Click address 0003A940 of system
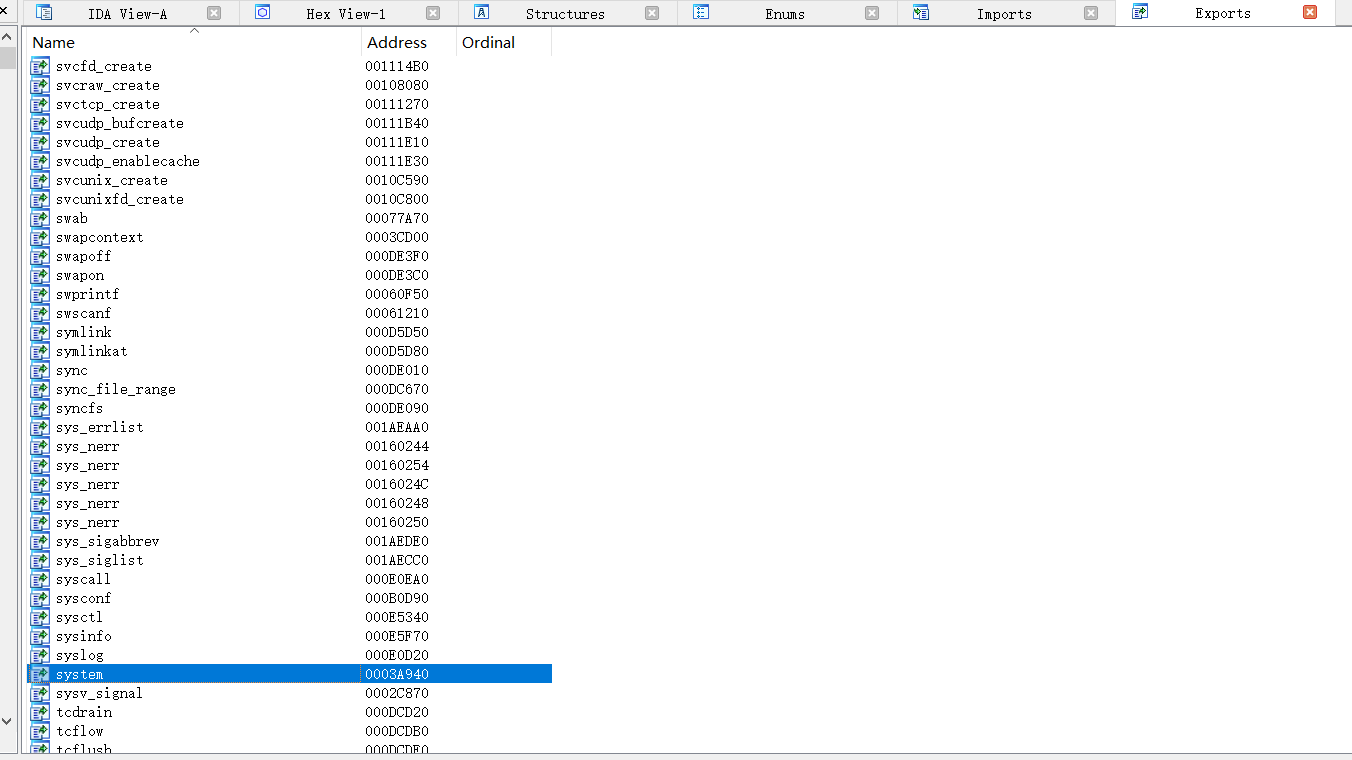Screen dimensions: 1352x760 [396, 674]
